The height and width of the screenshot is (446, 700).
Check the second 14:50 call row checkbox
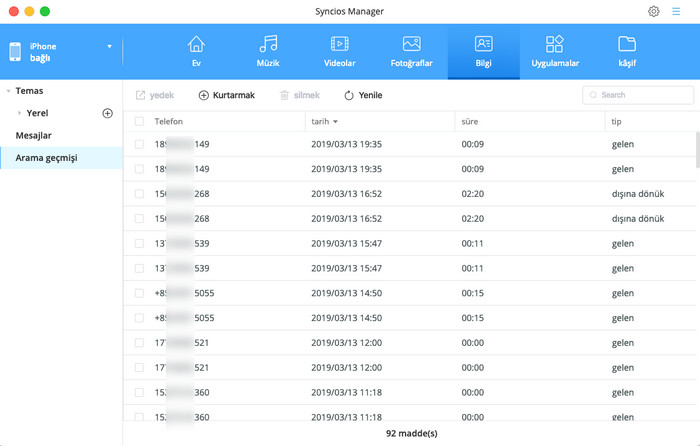pyautogui.click(x=139, y=318)
